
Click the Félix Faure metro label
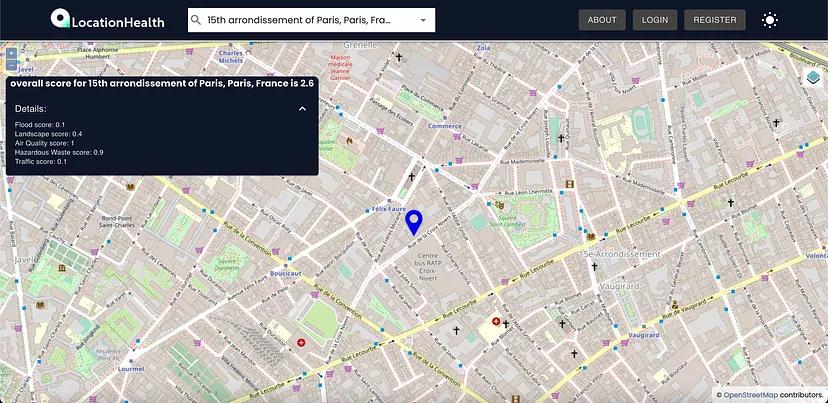389,209
